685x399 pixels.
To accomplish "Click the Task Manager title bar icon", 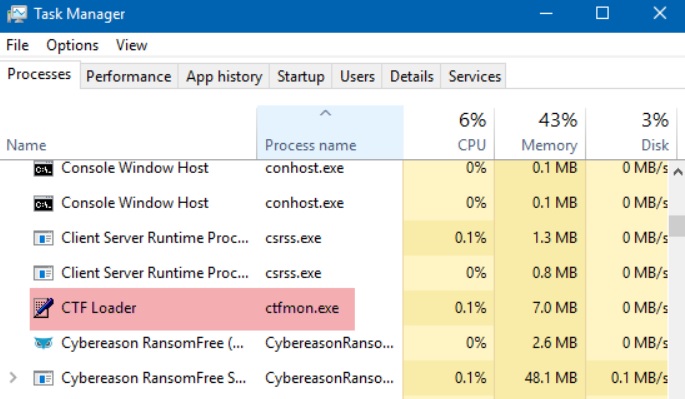I will 17,14.
